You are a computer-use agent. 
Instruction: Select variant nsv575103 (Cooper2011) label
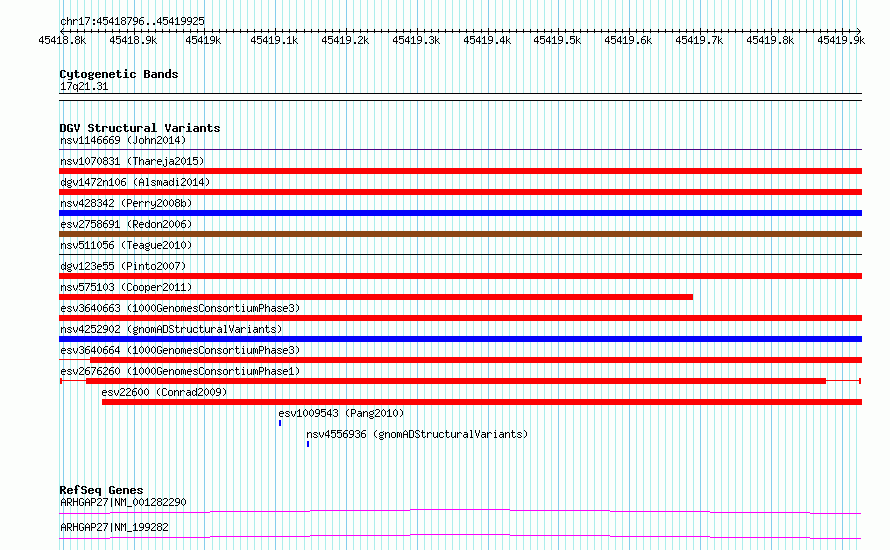(x=126, y=287)
